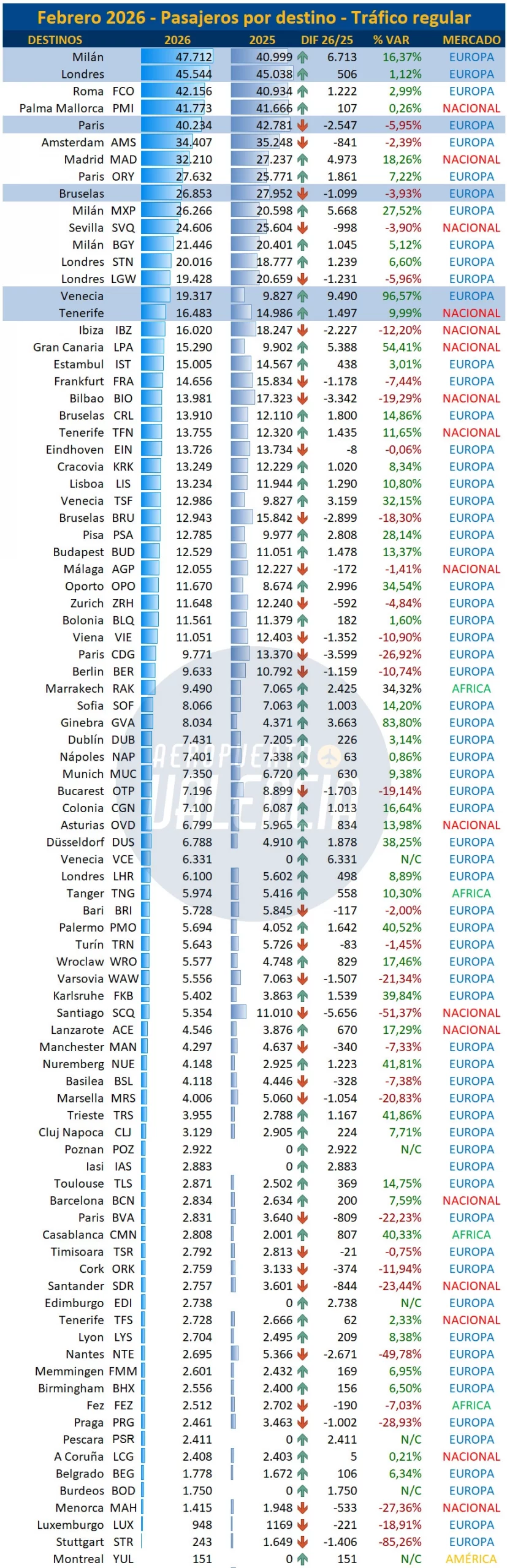
Task: Click the DIF 26/25 column header
Action: click(x=327, y=40)
